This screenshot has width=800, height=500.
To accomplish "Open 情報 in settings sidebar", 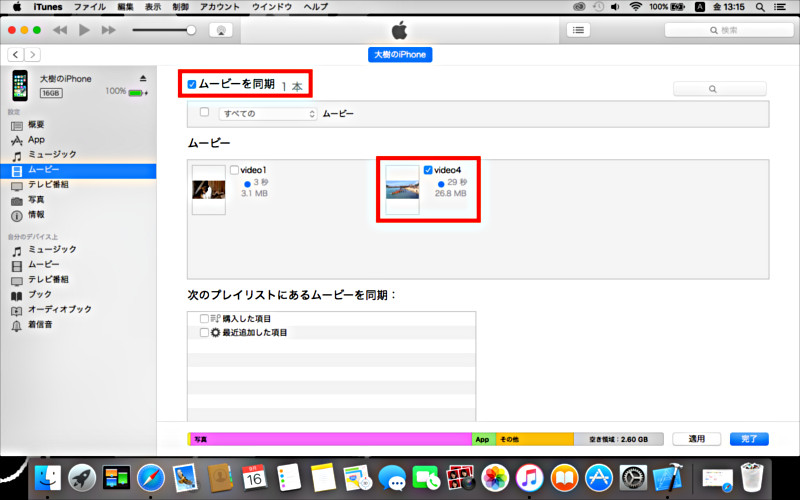I will point(36,215).
